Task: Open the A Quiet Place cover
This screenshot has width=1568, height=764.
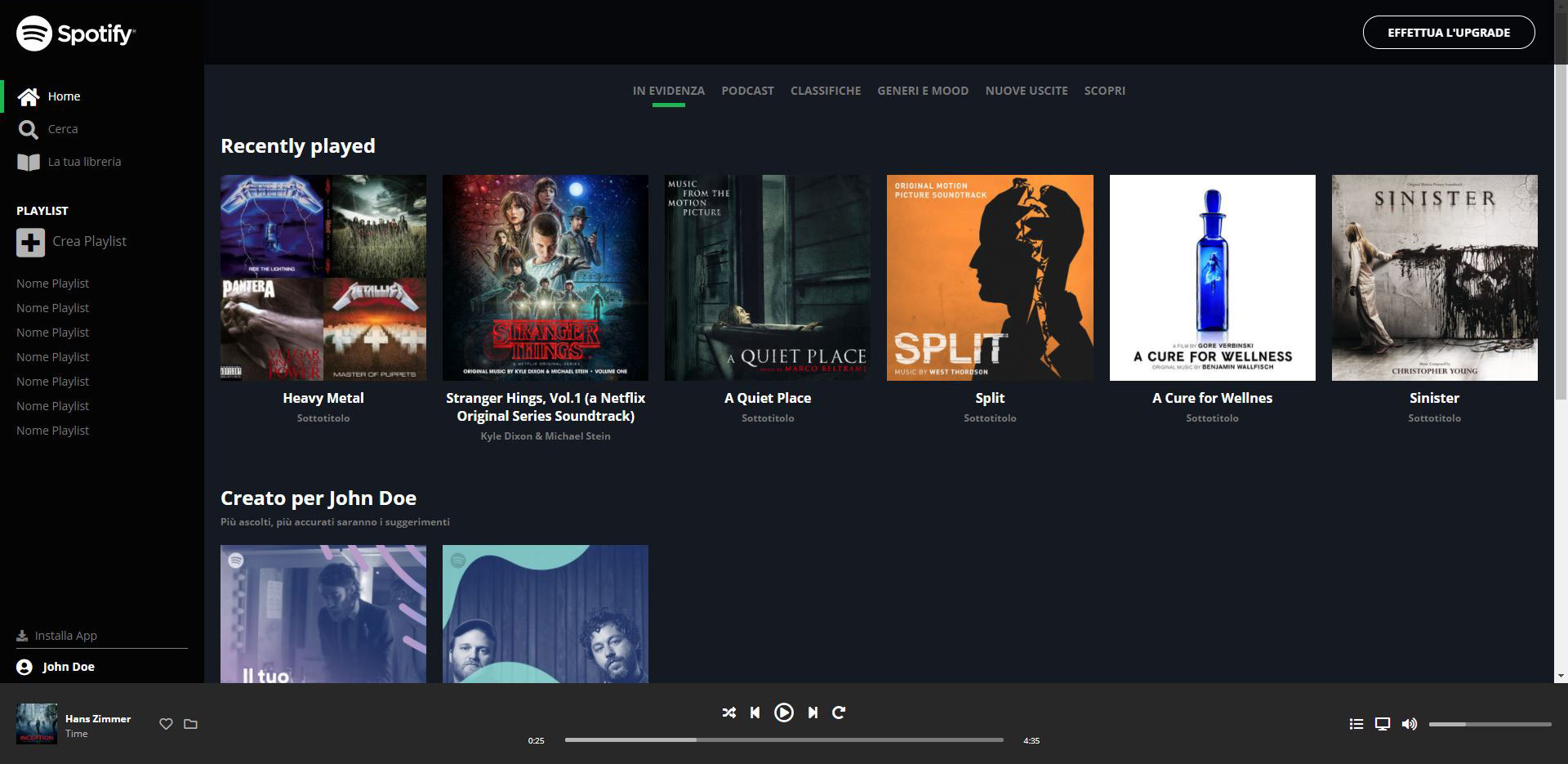Action: (x=768, y=278)
